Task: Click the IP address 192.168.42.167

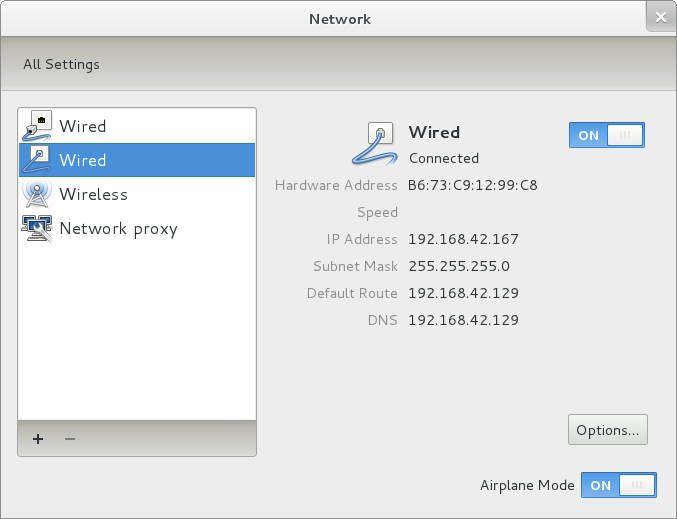Action: pos(463,239)
